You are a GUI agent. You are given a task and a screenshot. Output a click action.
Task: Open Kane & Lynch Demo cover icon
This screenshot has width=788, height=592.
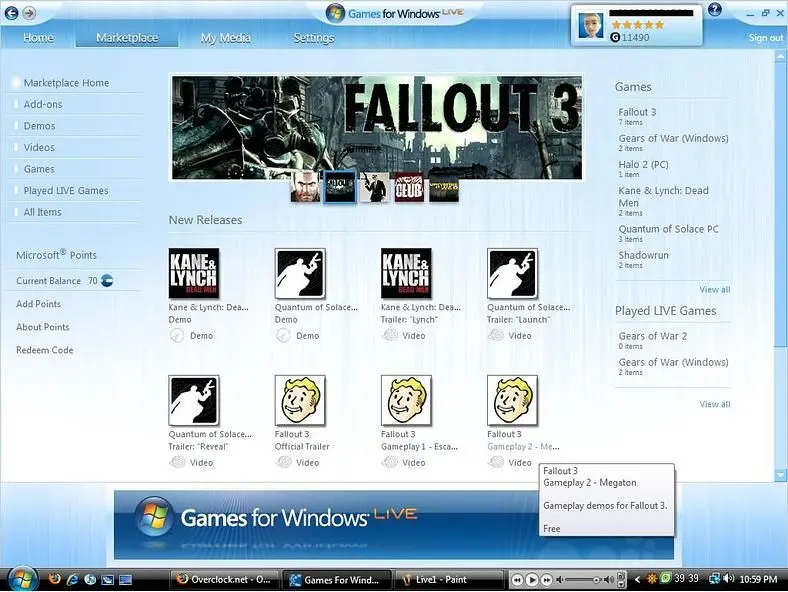(194, 273)
